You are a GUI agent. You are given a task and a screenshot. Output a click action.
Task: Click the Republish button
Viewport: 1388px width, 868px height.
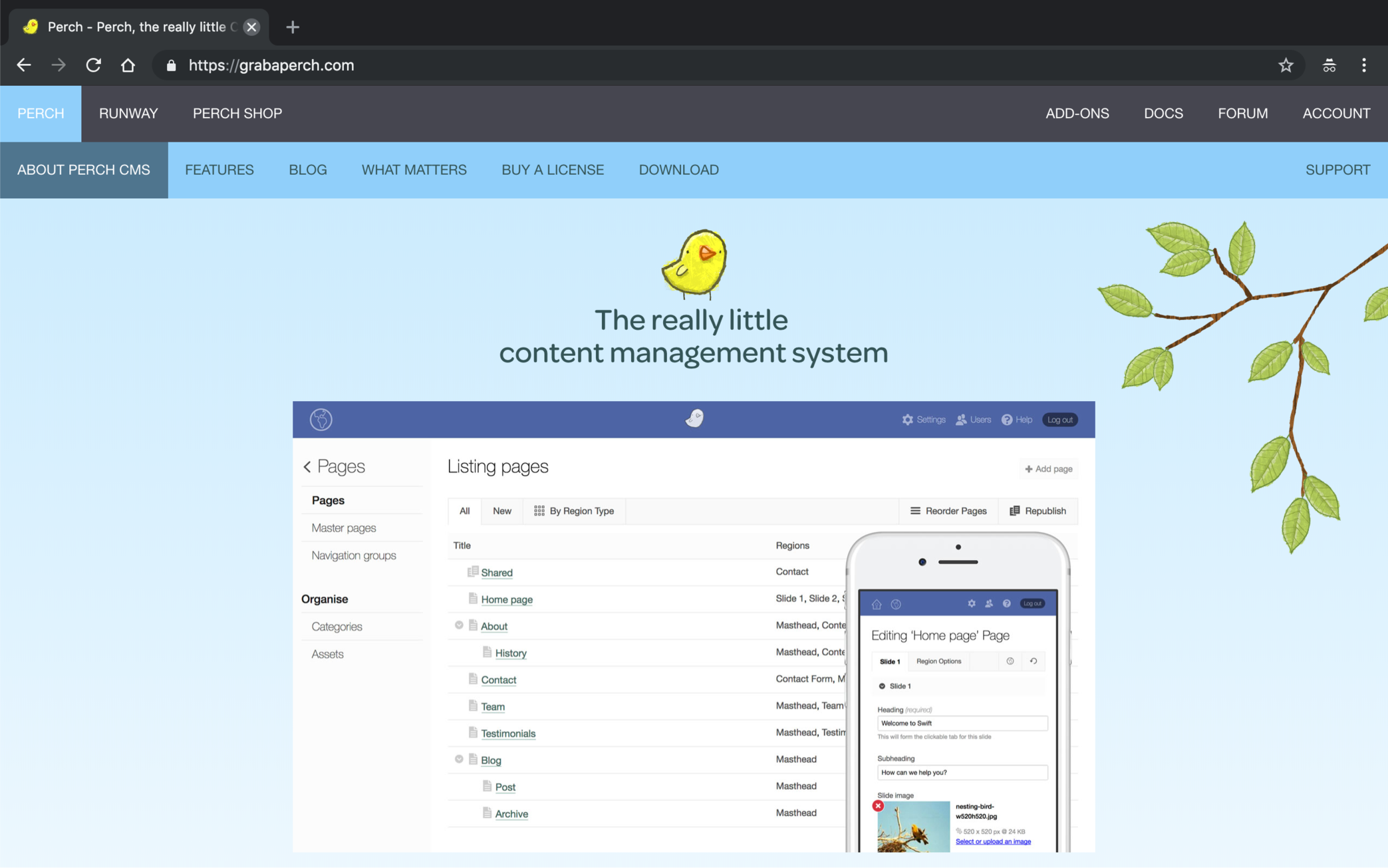tap(1038, 511)
